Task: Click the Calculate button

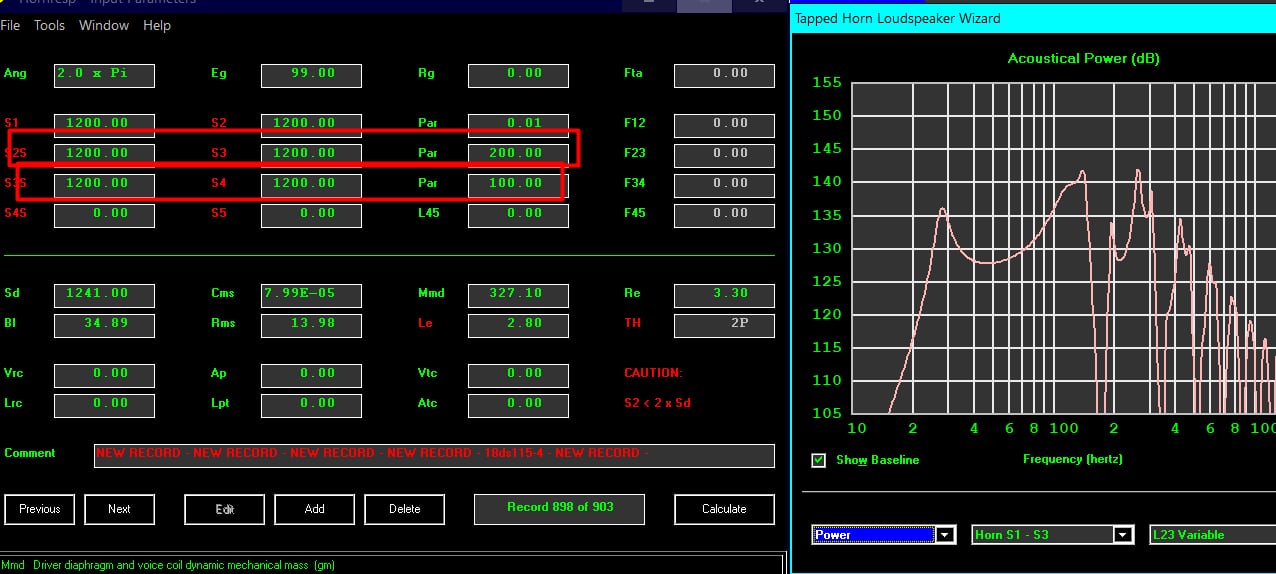Action: (724, 509)
